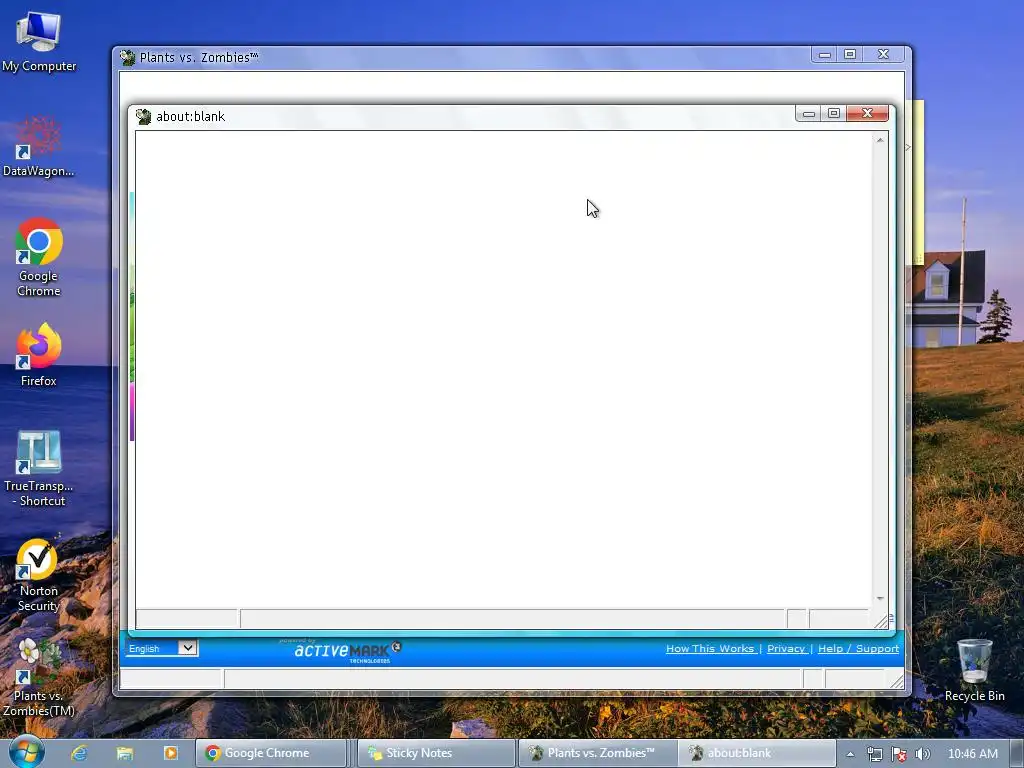Open the DataWagon desktop shortcut
The image size is (1024, 768).
pos(39,146)
